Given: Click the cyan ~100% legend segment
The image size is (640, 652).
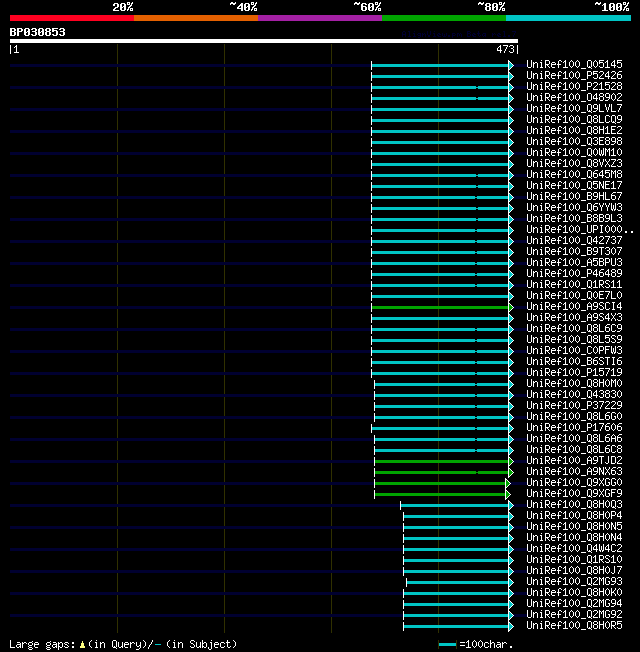Looking at the screenshot, I should coord(568,18).
